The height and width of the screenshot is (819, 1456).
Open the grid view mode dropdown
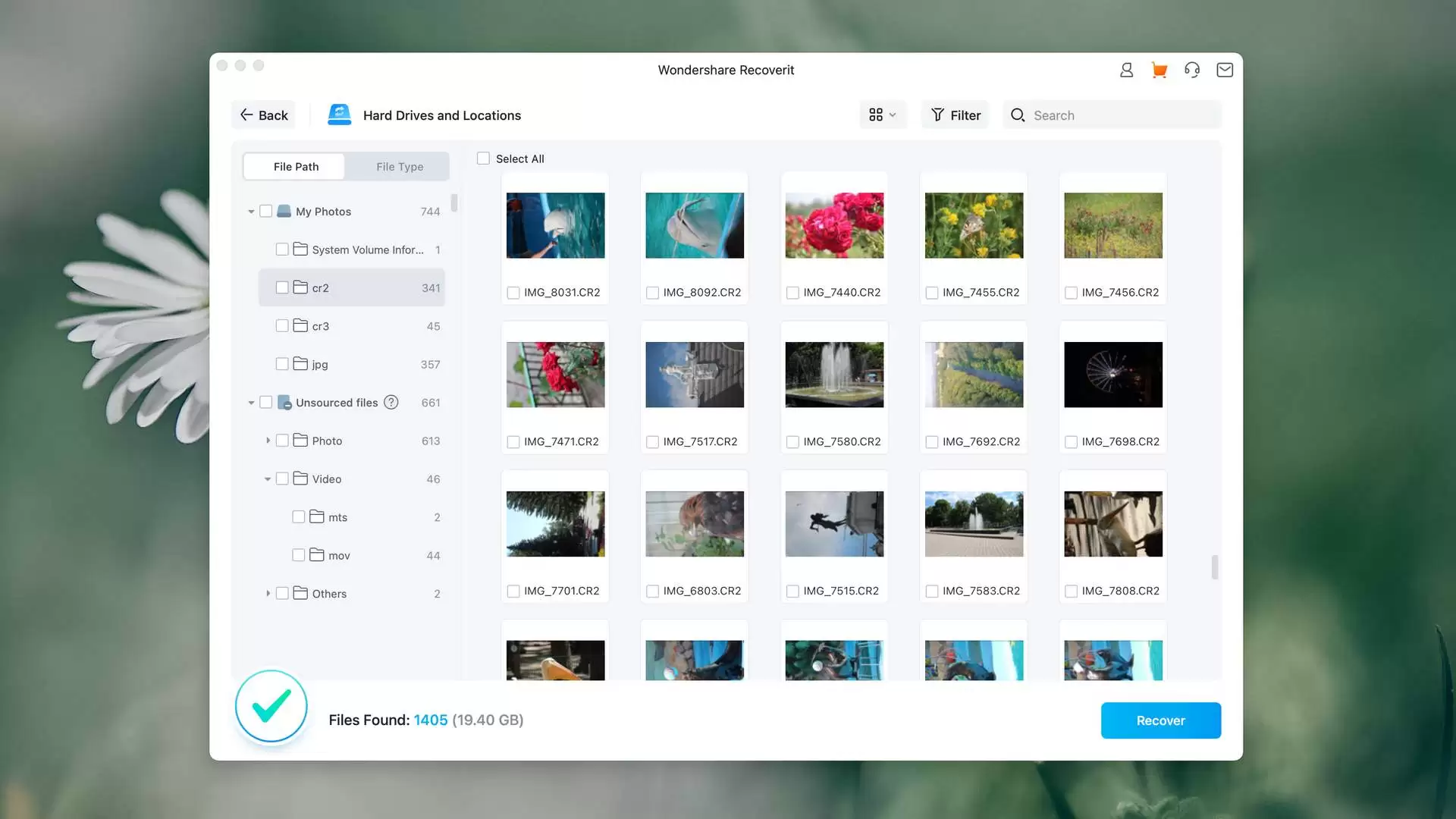coord(883,115)
